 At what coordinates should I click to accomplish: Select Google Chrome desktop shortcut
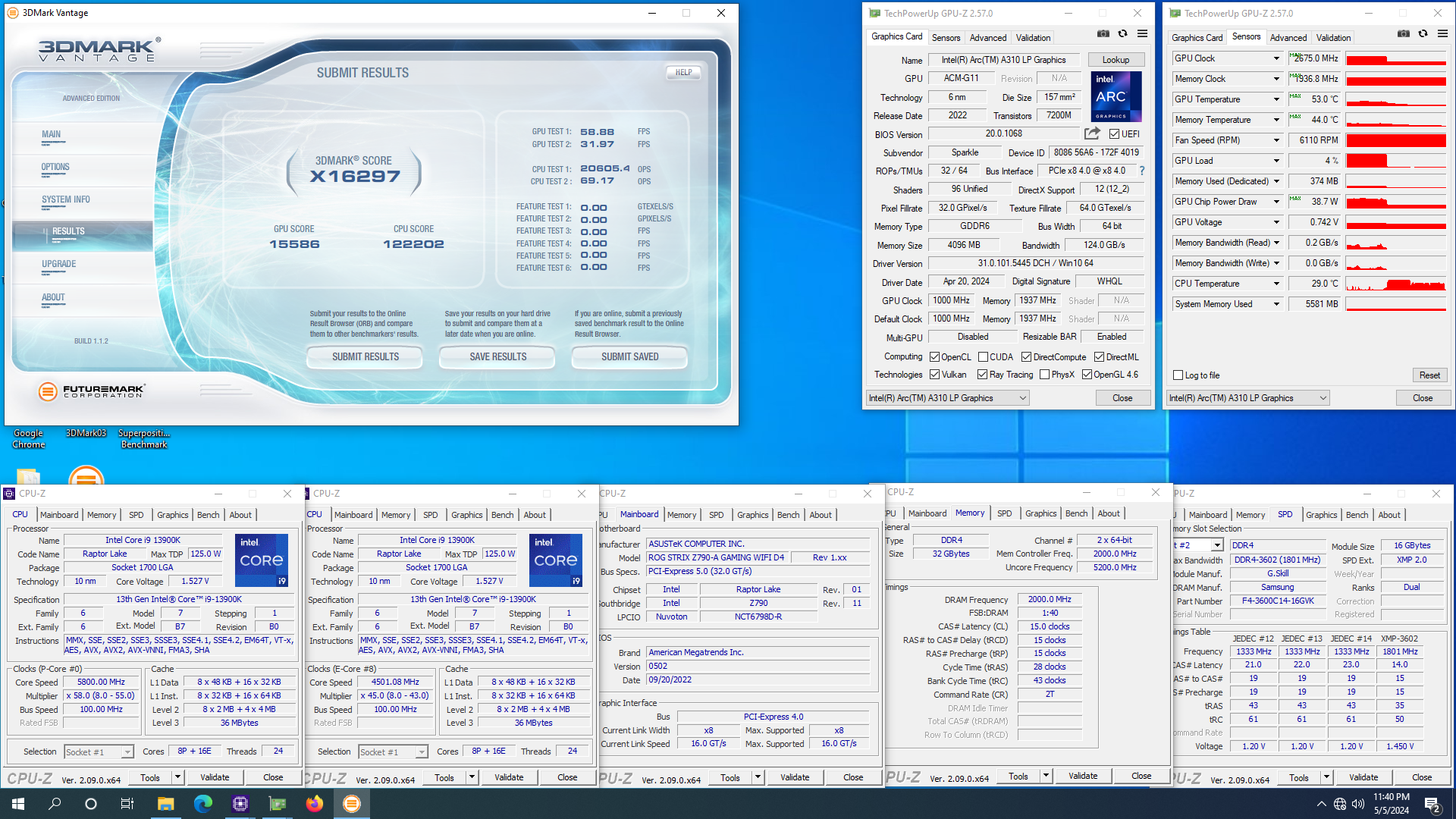pyautogui.click(x=29, y=438)
